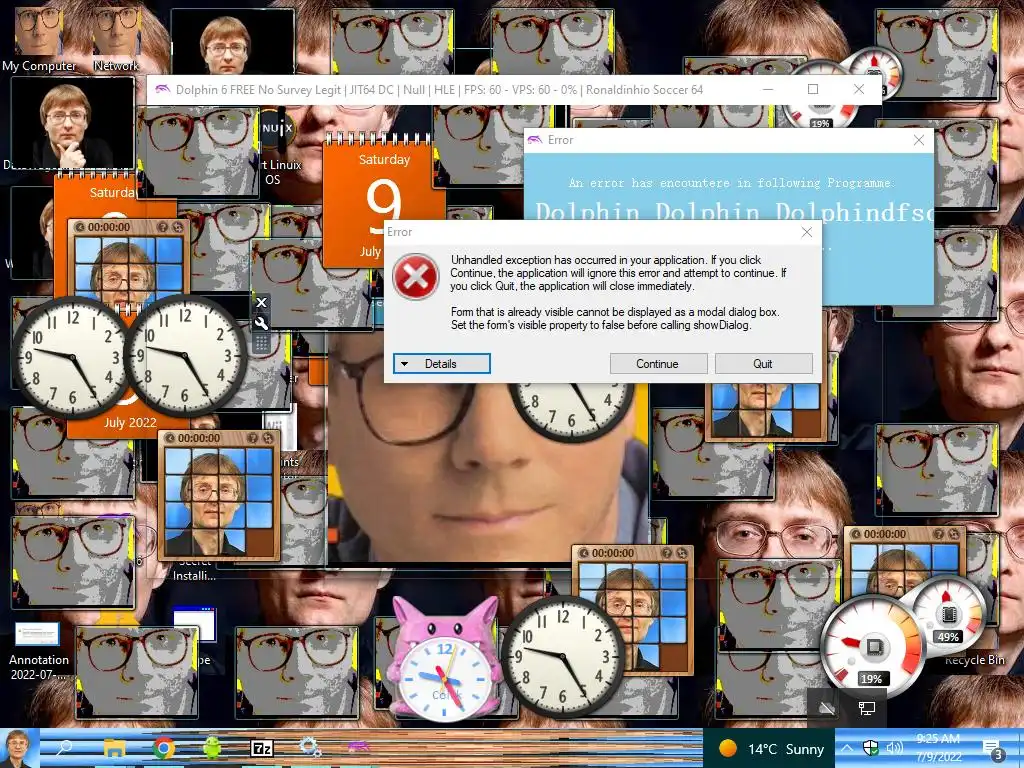This screenshot has width=1024, height=768.
Task: Click Continue in the exception dialog
Action: (658, 364)
